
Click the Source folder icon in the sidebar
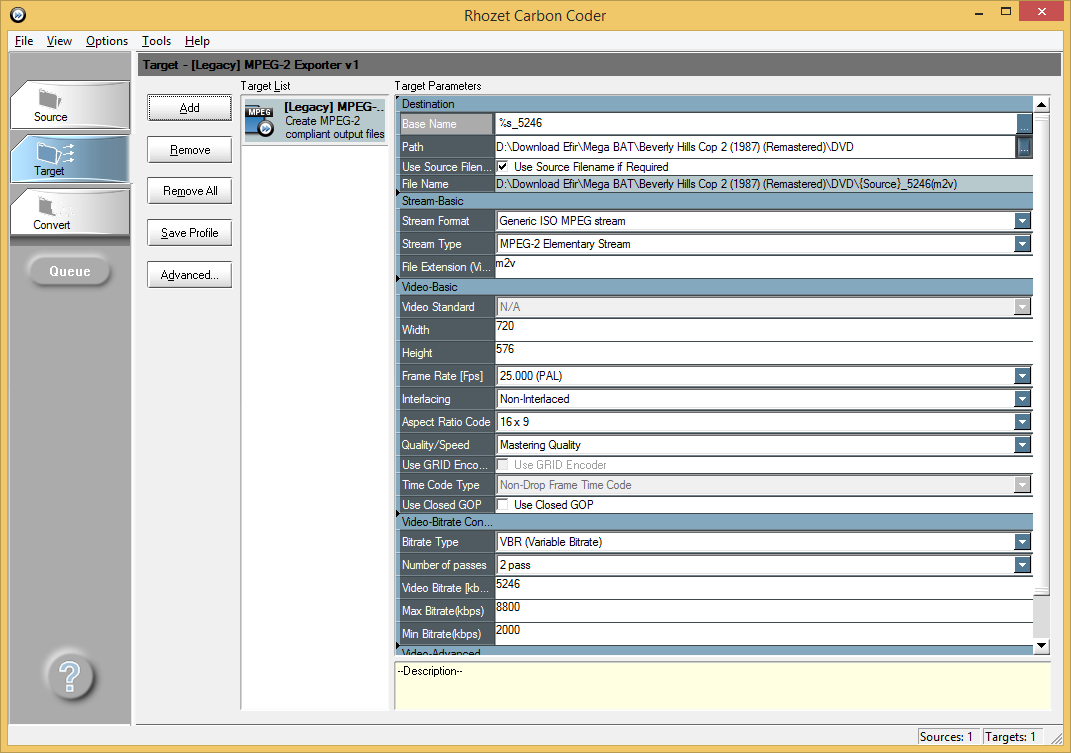(50, 100)
